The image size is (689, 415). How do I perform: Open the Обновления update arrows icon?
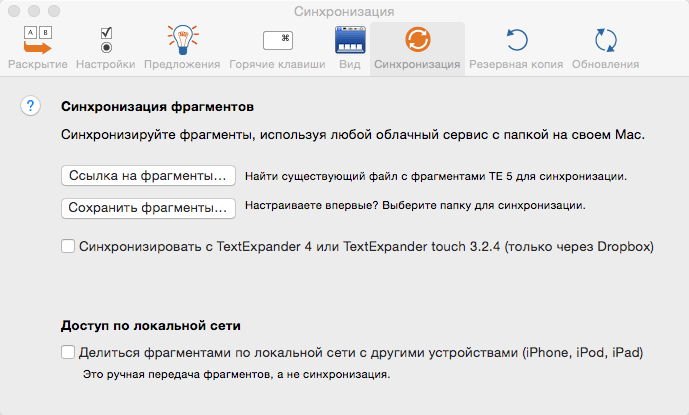coord(606,40)
